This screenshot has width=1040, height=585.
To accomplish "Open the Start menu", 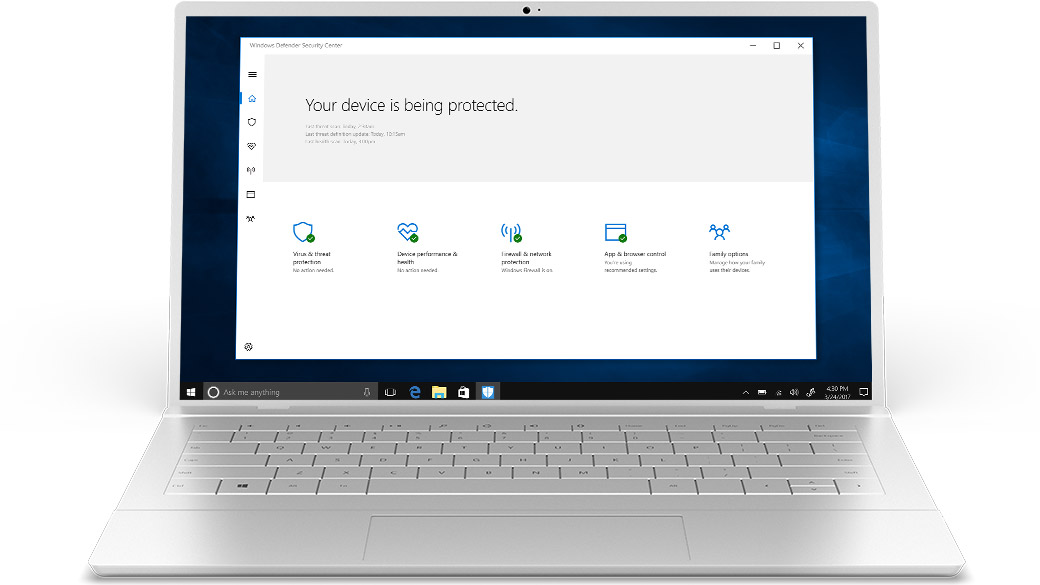I will pos(190,391).
